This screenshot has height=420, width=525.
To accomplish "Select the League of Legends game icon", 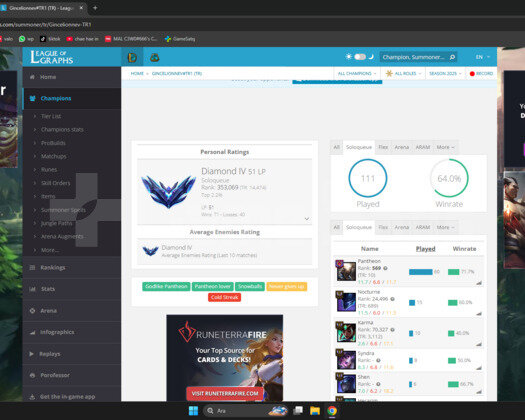I will coord(132,57).
